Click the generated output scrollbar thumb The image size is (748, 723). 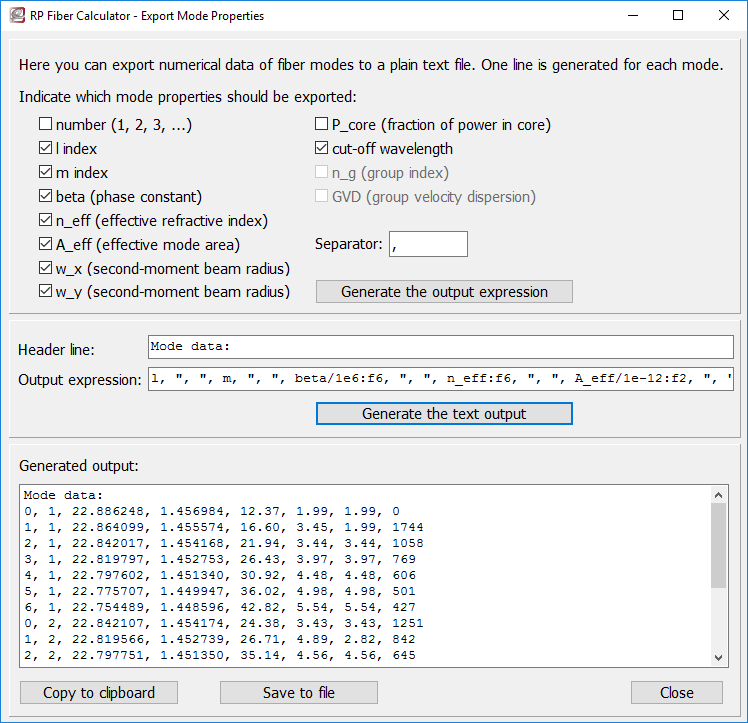point(718,546)
